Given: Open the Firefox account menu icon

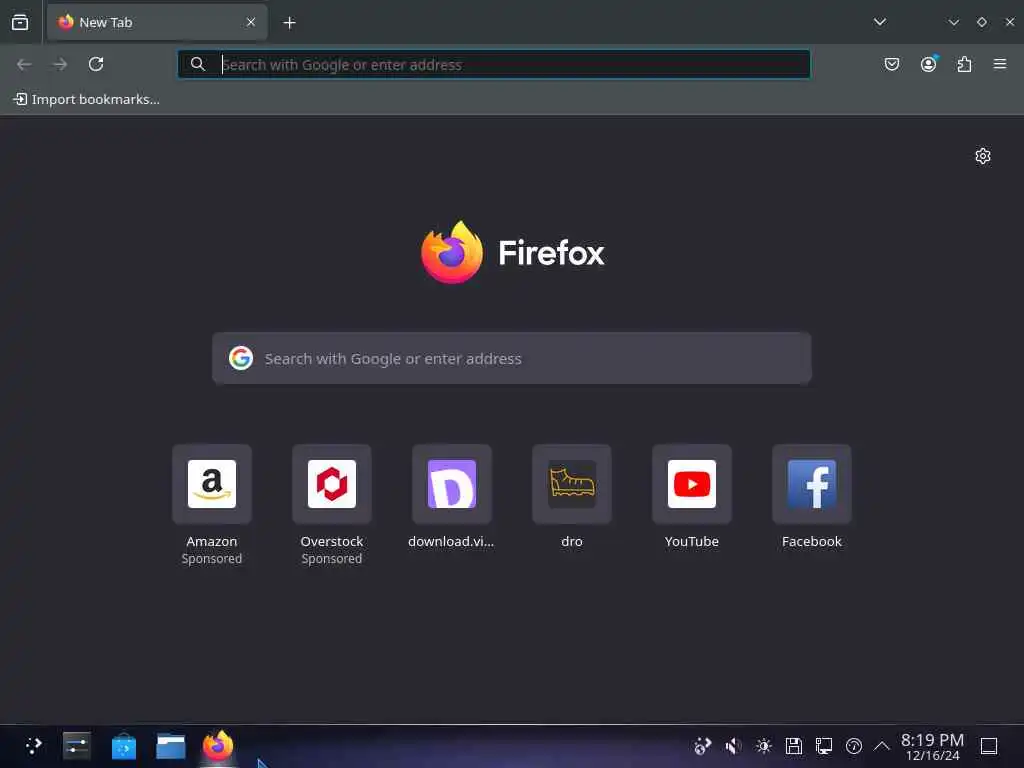Looking at the screenshot, I should pos(928,64).
